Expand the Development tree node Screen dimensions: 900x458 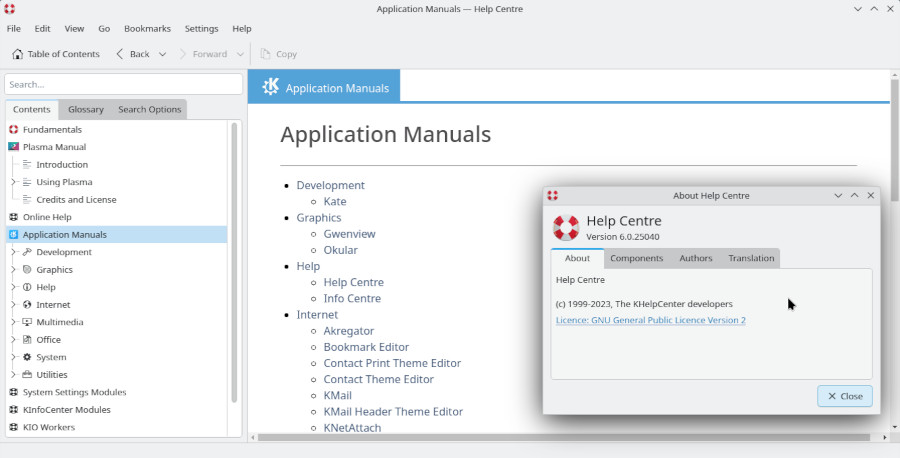coord(13,252)
